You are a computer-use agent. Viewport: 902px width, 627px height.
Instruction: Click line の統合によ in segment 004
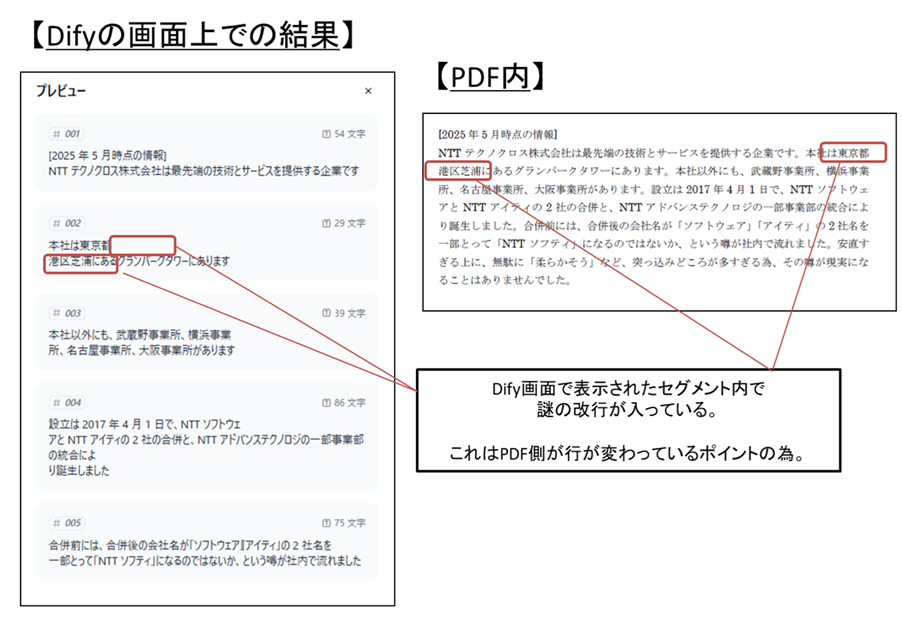pyautogui.click(x=72, y=455)
